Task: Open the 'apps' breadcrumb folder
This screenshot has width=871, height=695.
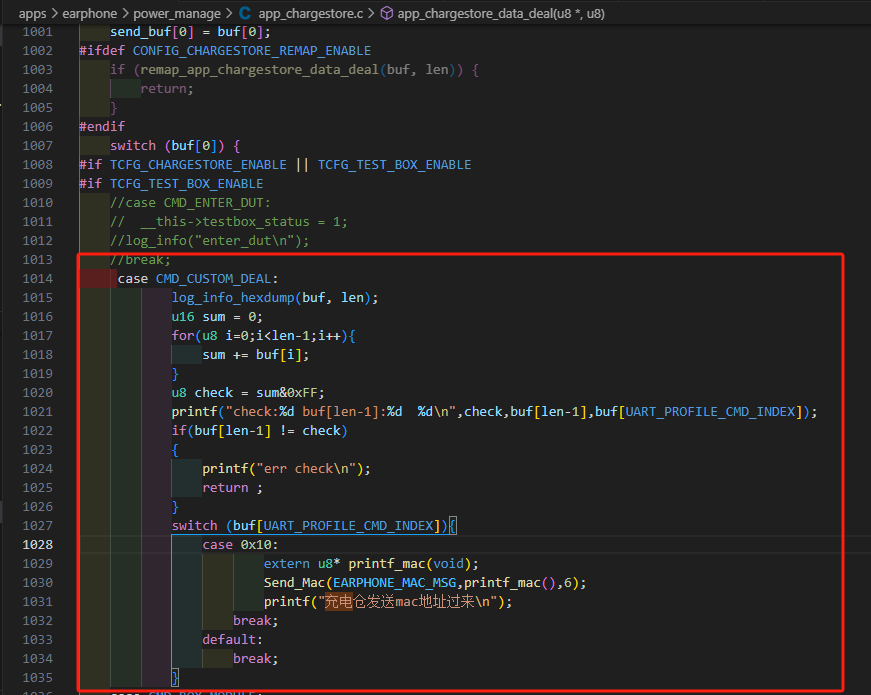Action: [x=33, y=13]
